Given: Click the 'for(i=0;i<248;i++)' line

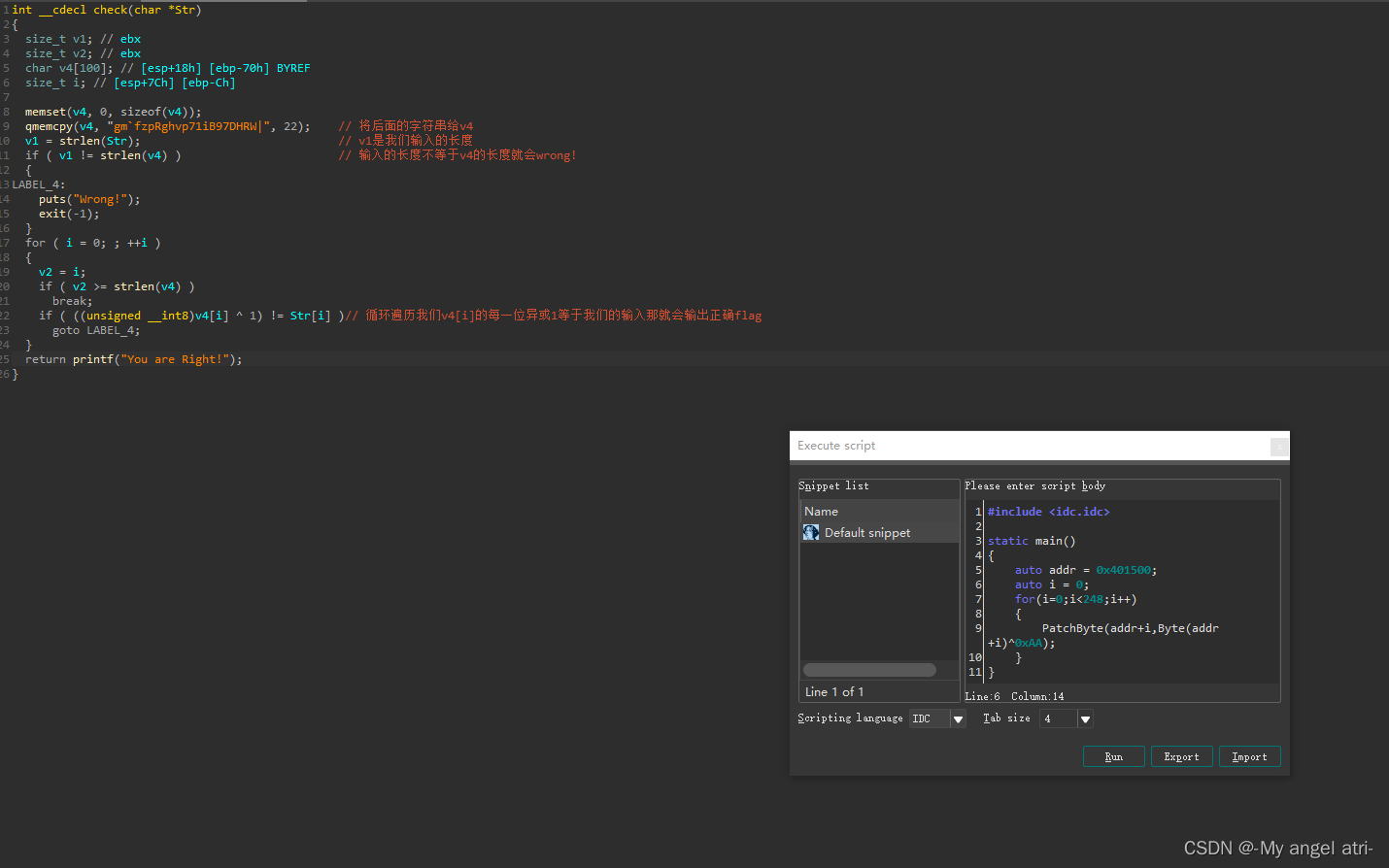Looking at the screenshot, I should pos(1075,599).
